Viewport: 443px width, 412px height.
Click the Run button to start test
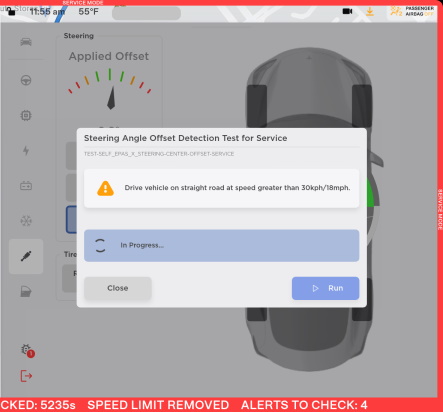coord(326,288)
